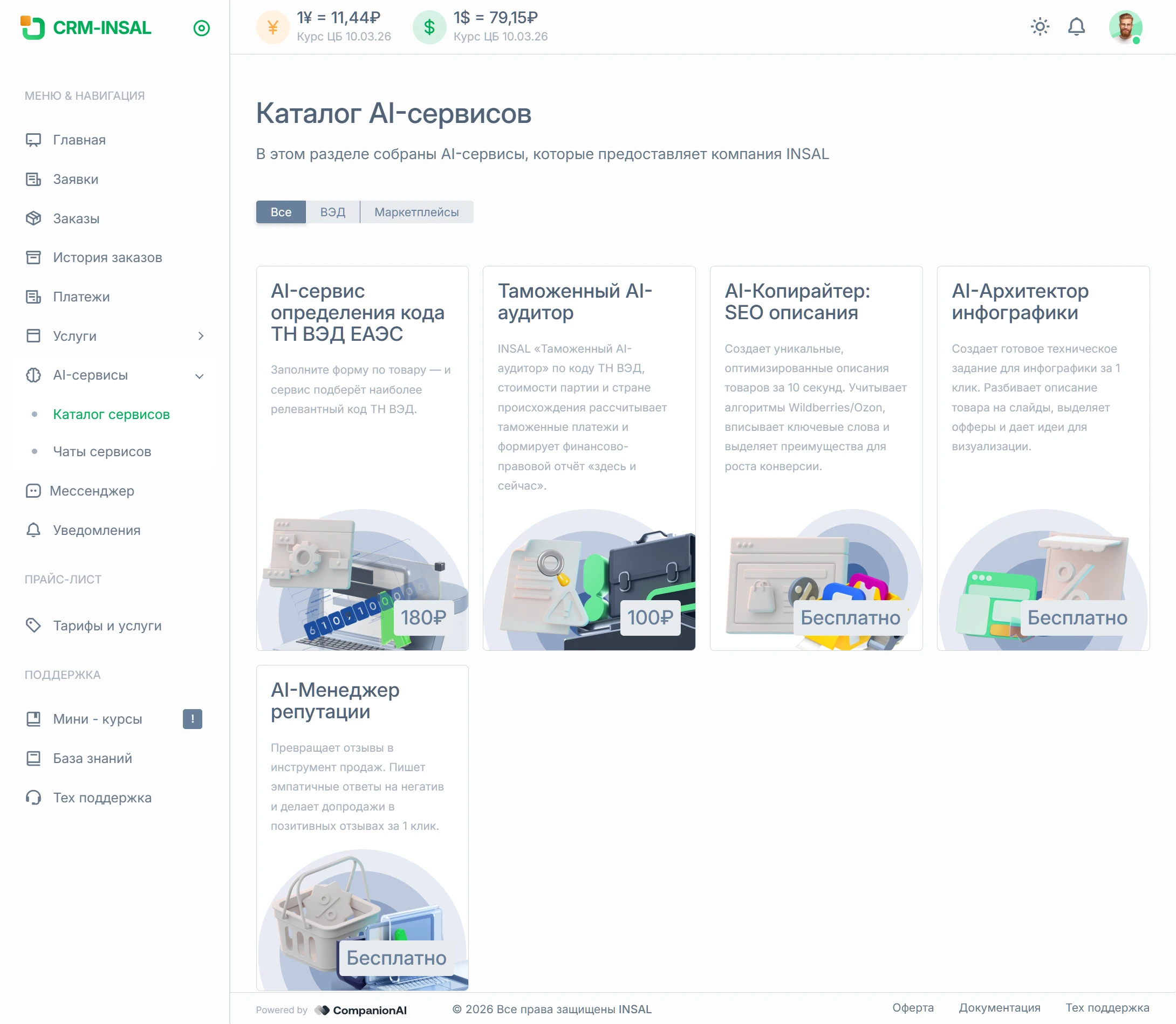The height and width of the screenshot is (1024, 1176).
Task: Filter by Маркетплейсы tab
Action: (416, 212)
